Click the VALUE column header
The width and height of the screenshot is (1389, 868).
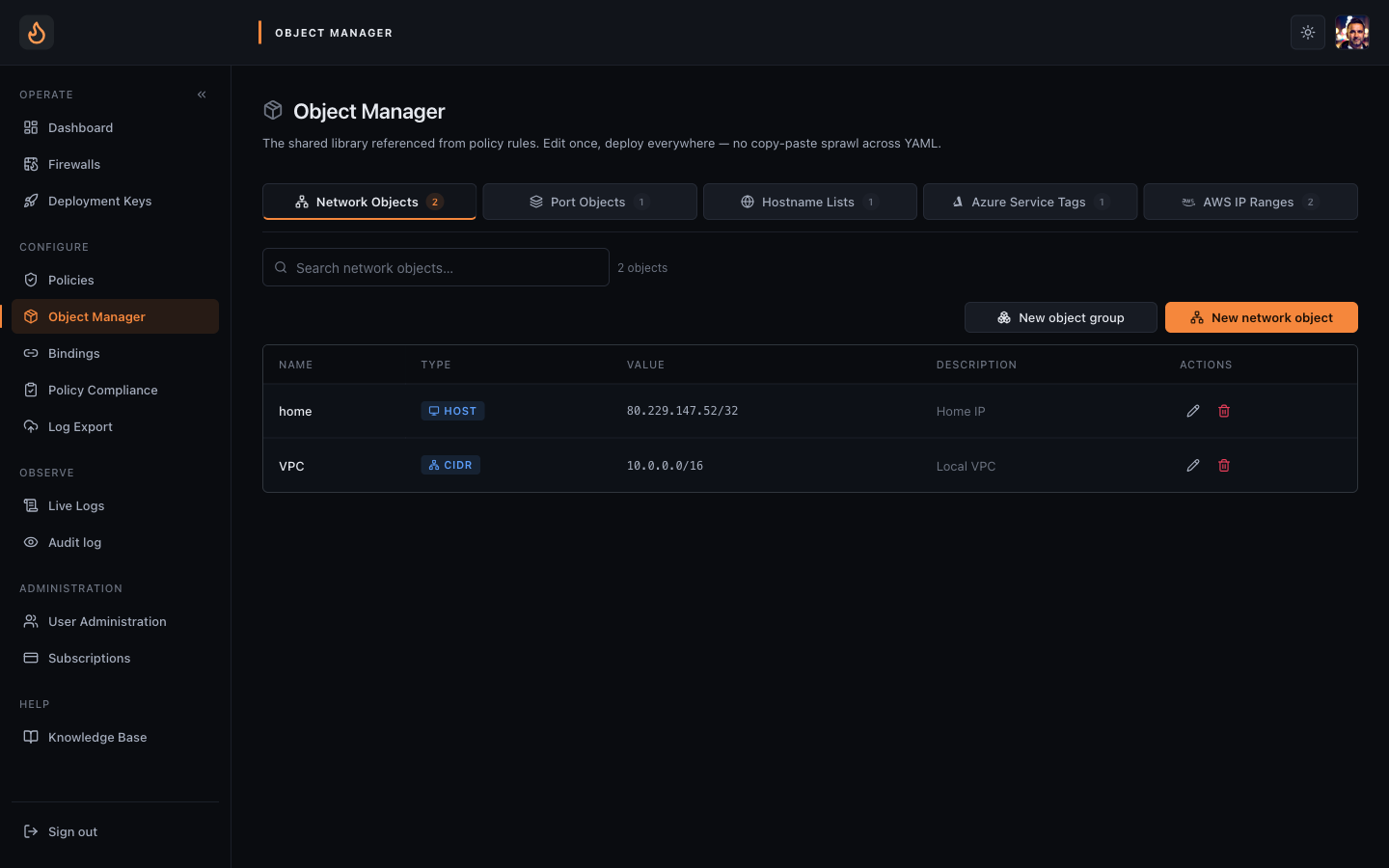click(645, 365)
